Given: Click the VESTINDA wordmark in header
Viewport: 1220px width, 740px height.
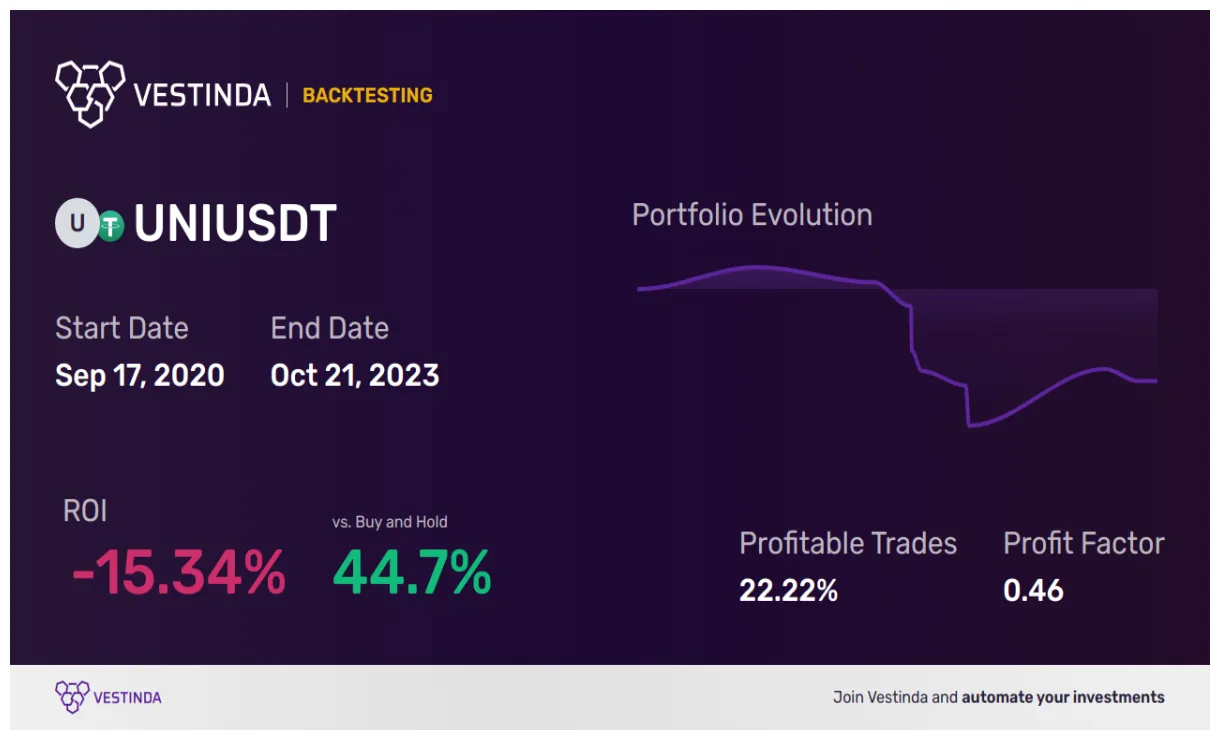Looking at the screenshot, I should (x=201, y=95).
